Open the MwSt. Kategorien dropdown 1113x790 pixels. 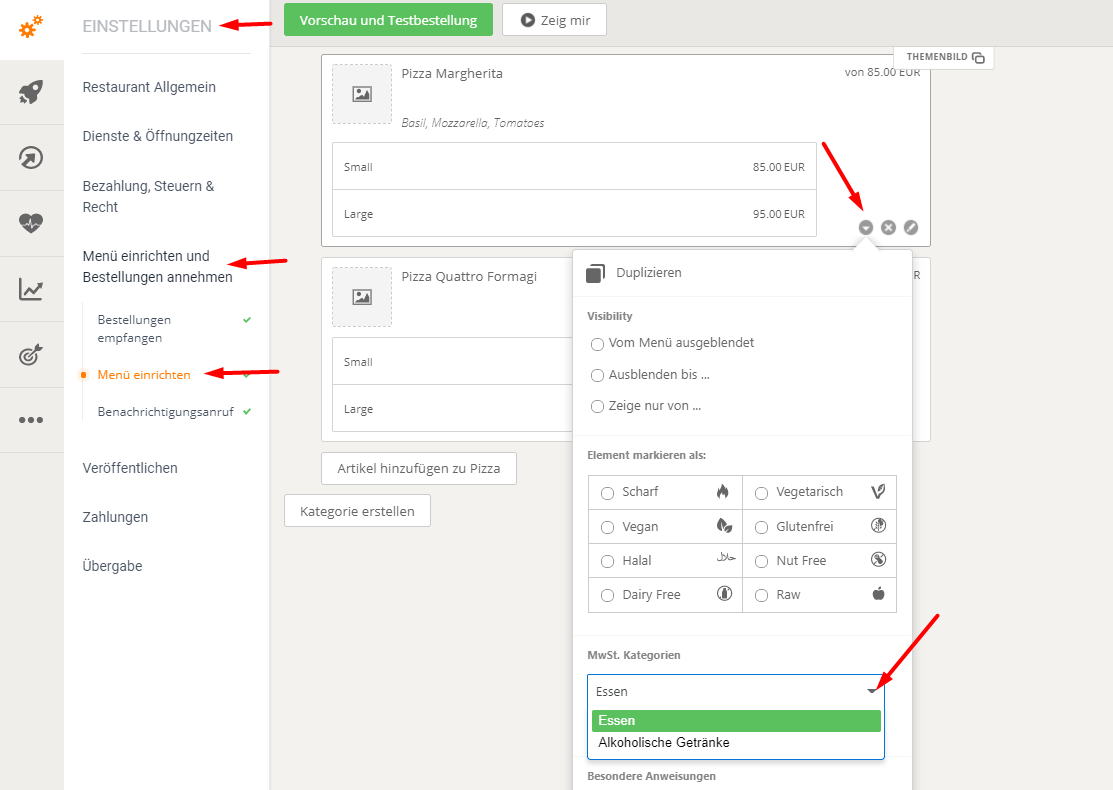[872, 690]
